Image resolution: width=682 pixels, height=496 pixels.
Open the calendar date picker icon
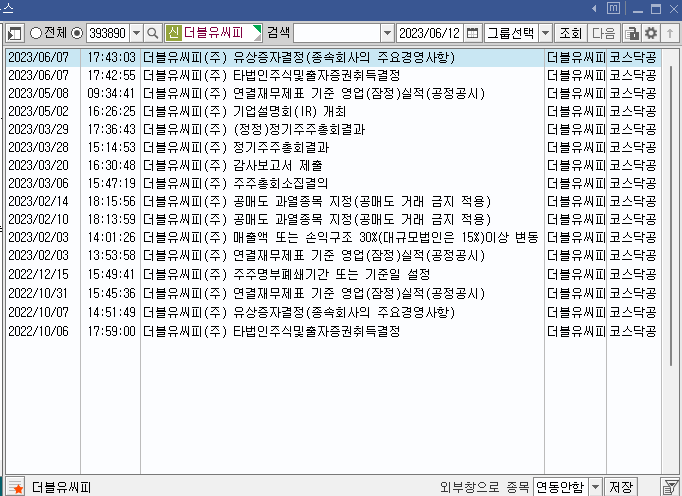[x=472, y=33]
